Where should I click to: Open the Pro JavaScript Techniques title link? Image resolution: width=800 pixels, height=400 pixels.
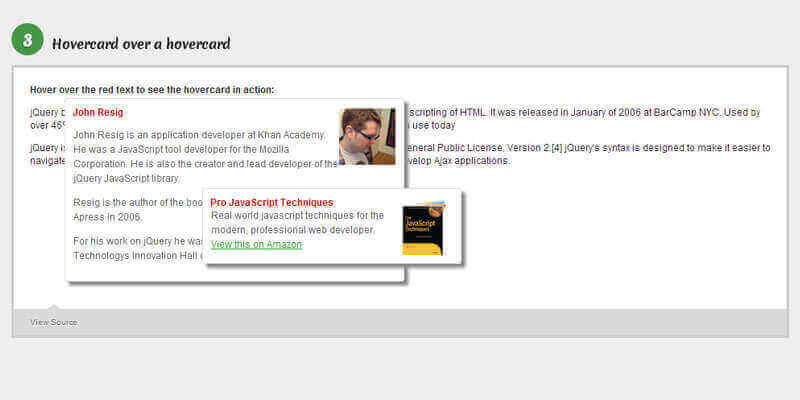[x=272, y=203]
